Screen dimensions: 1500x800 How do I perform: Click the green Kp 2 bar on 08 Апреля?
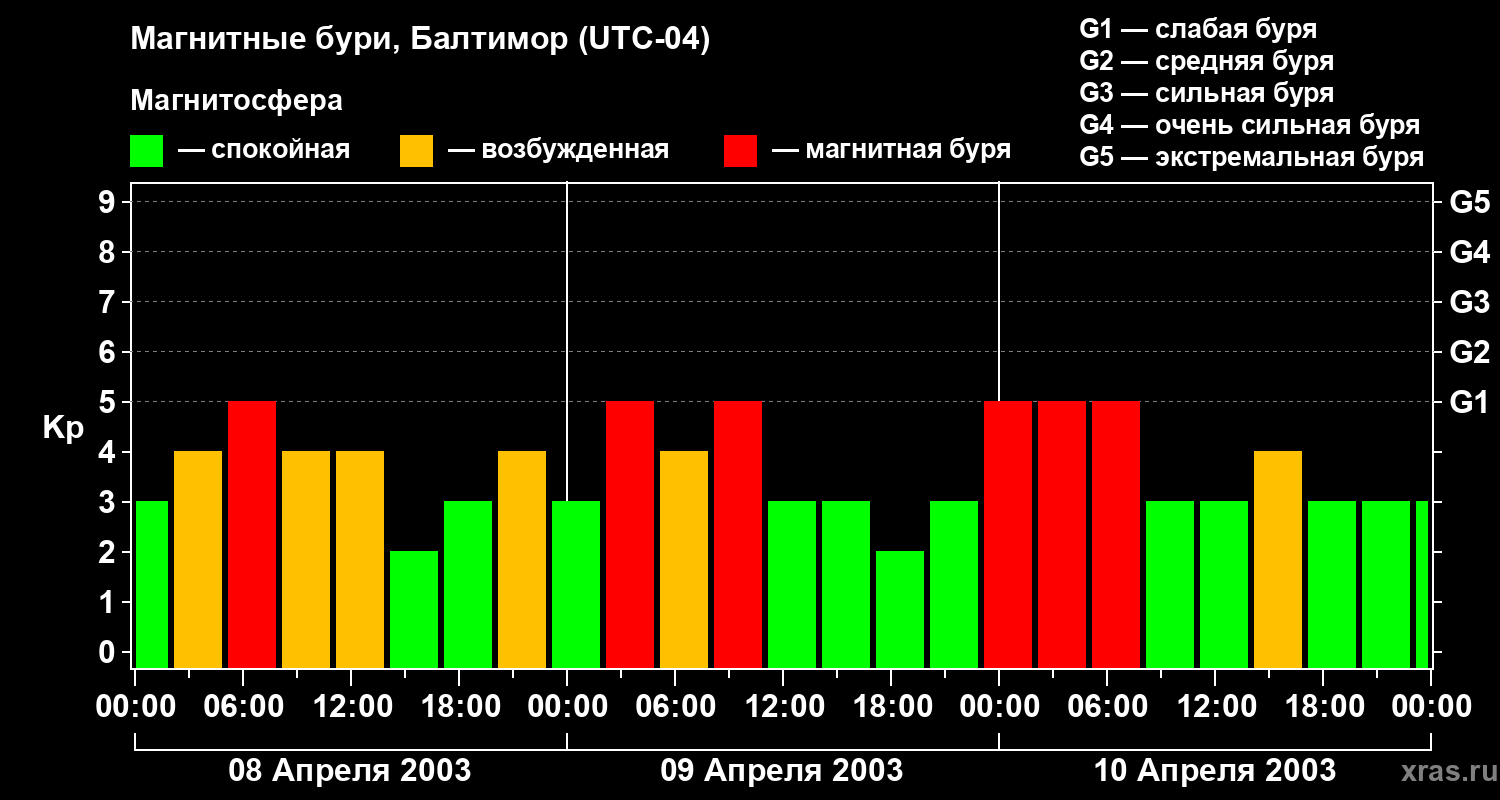pos(414,610)
